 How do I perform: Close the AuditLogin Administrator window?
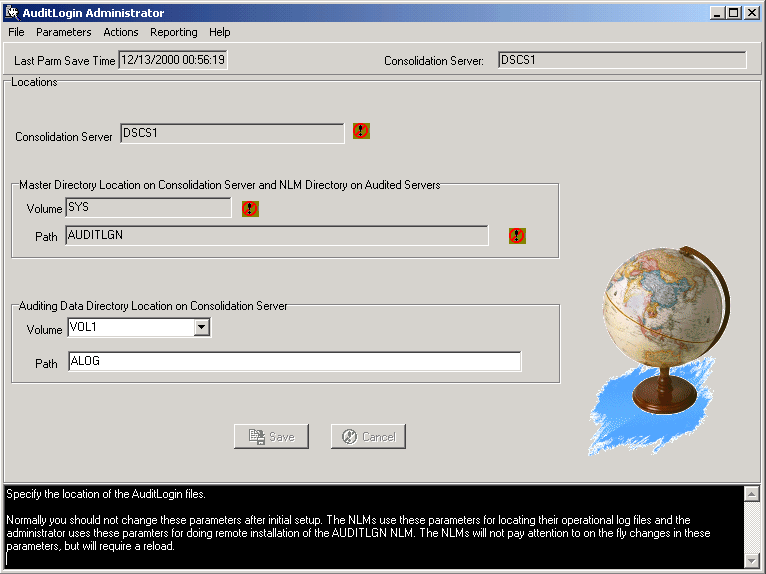tap(751, 13)
